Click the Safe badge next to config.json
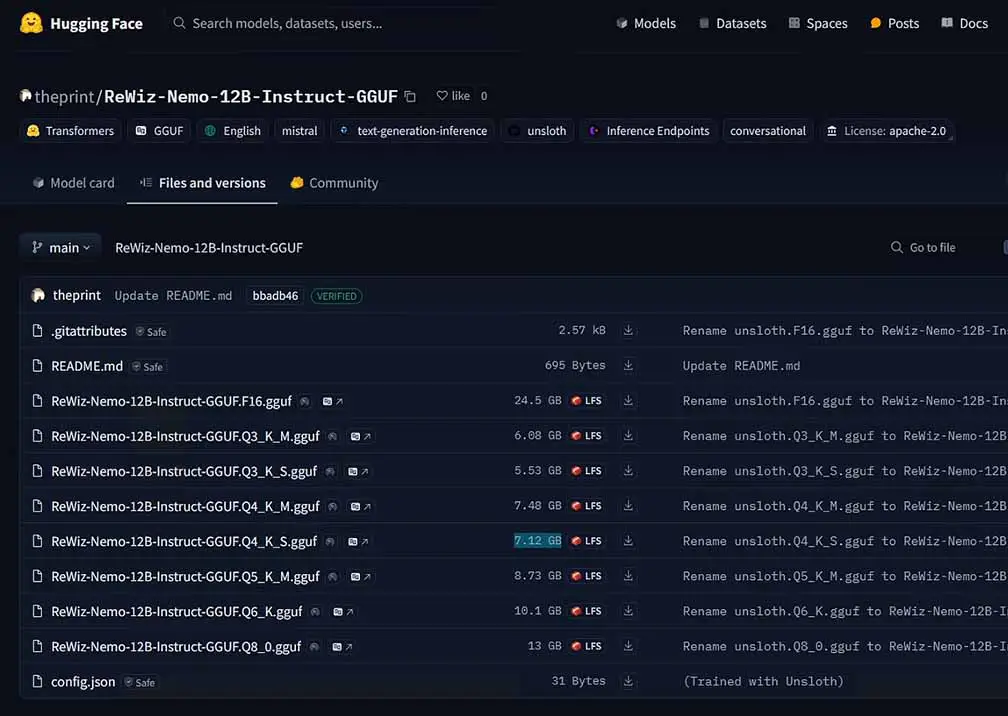 coord(140,682)
